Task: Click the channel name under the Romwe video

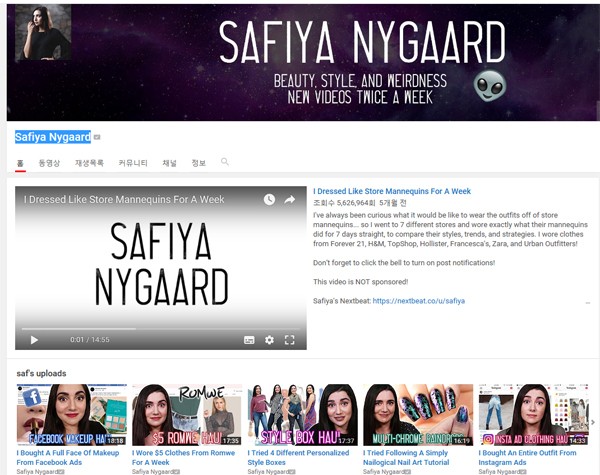Action: (153, 472)
